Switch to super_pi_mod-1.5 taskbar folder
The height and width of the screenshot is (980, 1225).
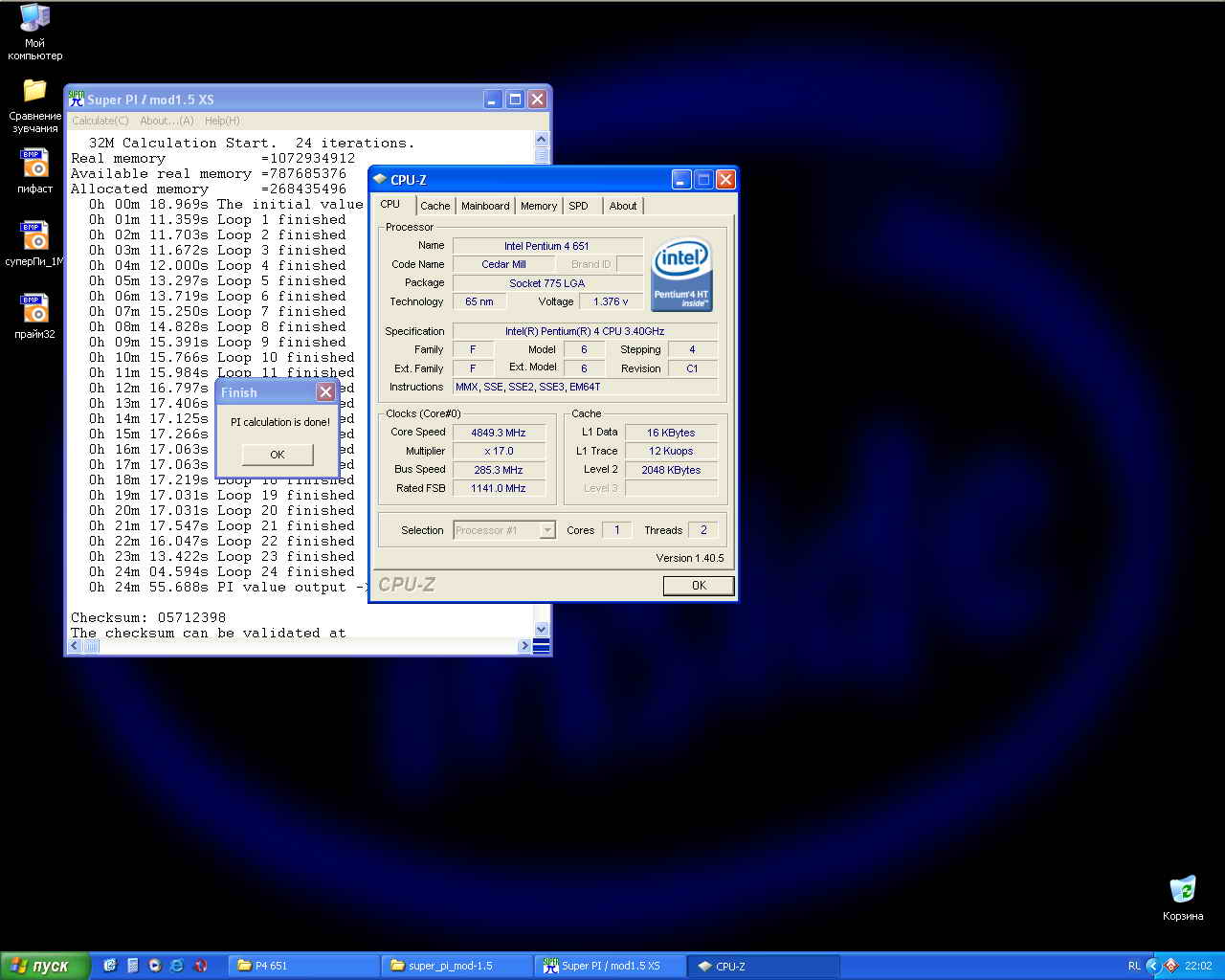point(457,966)
